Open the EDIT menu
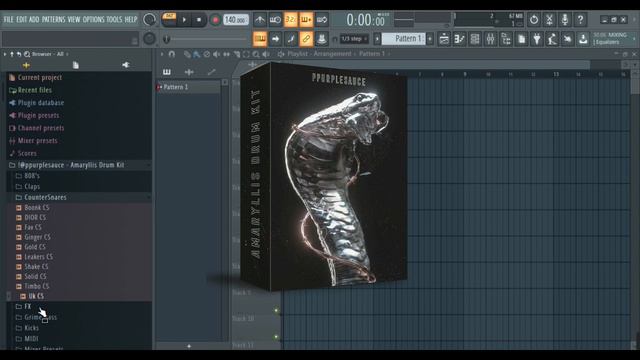Viewport: 640px width, 360px height. (x=21, y=19)
